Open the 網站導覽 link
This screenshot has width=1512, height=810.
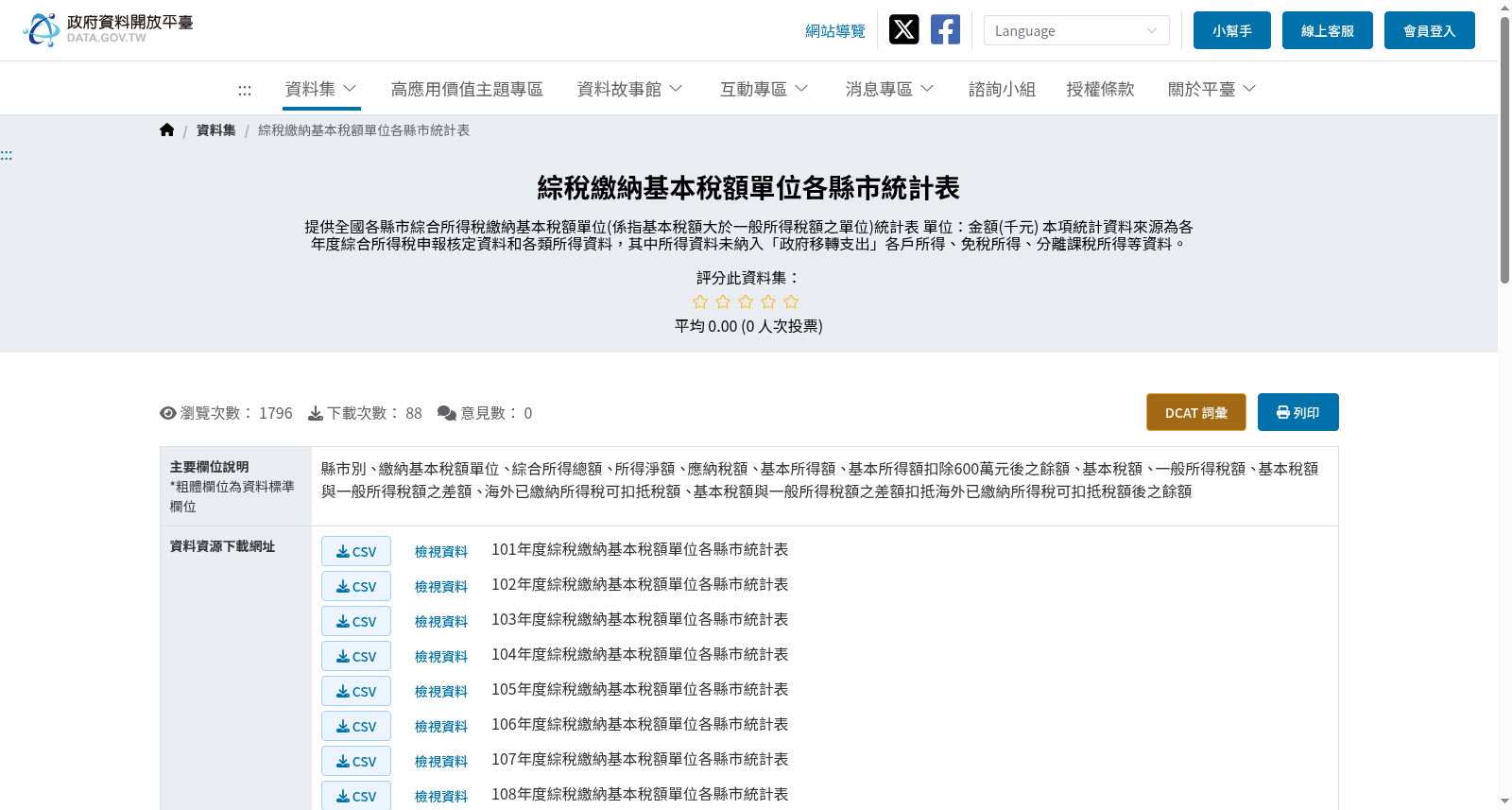tap(835, 31)
